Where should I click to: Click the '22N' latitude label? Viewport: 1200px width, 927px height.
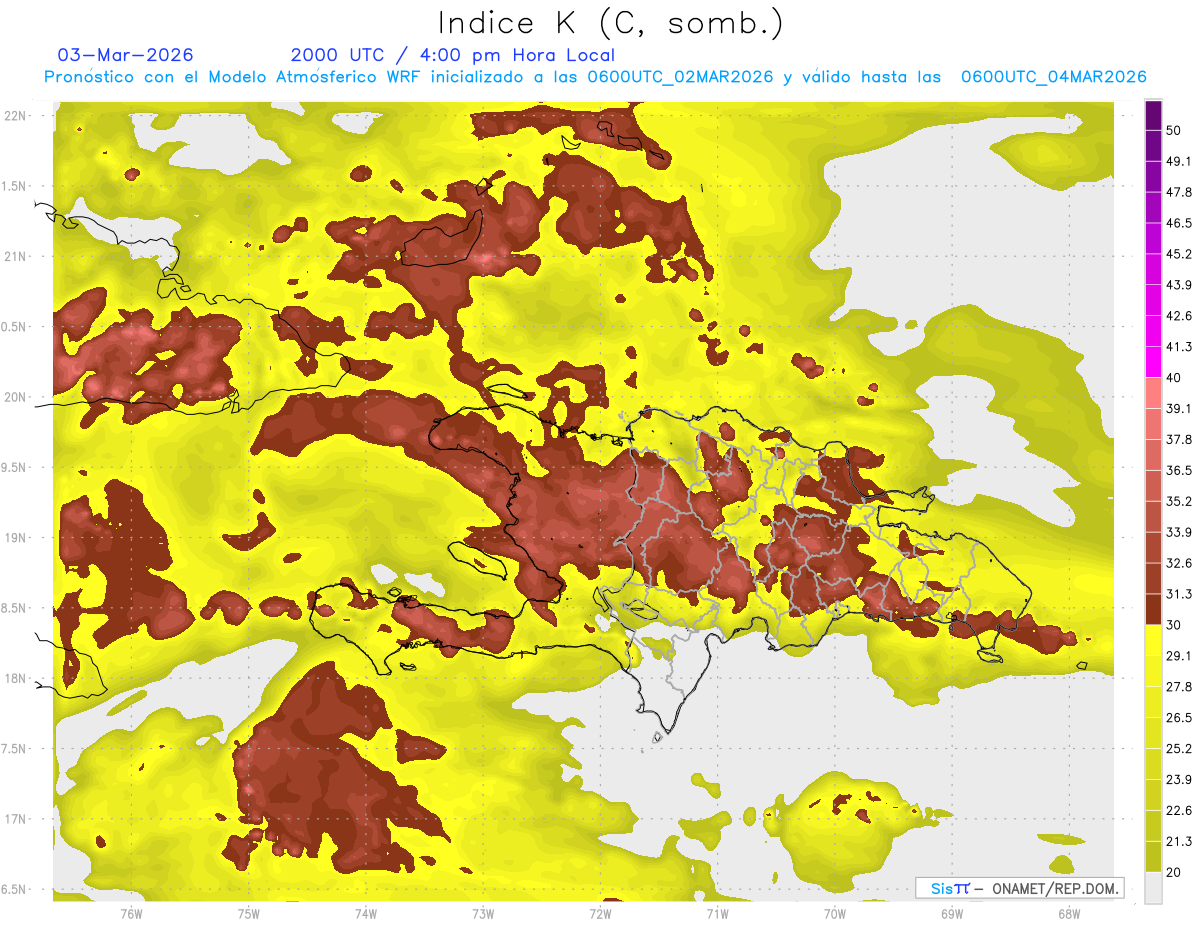(x=15, y=115)
